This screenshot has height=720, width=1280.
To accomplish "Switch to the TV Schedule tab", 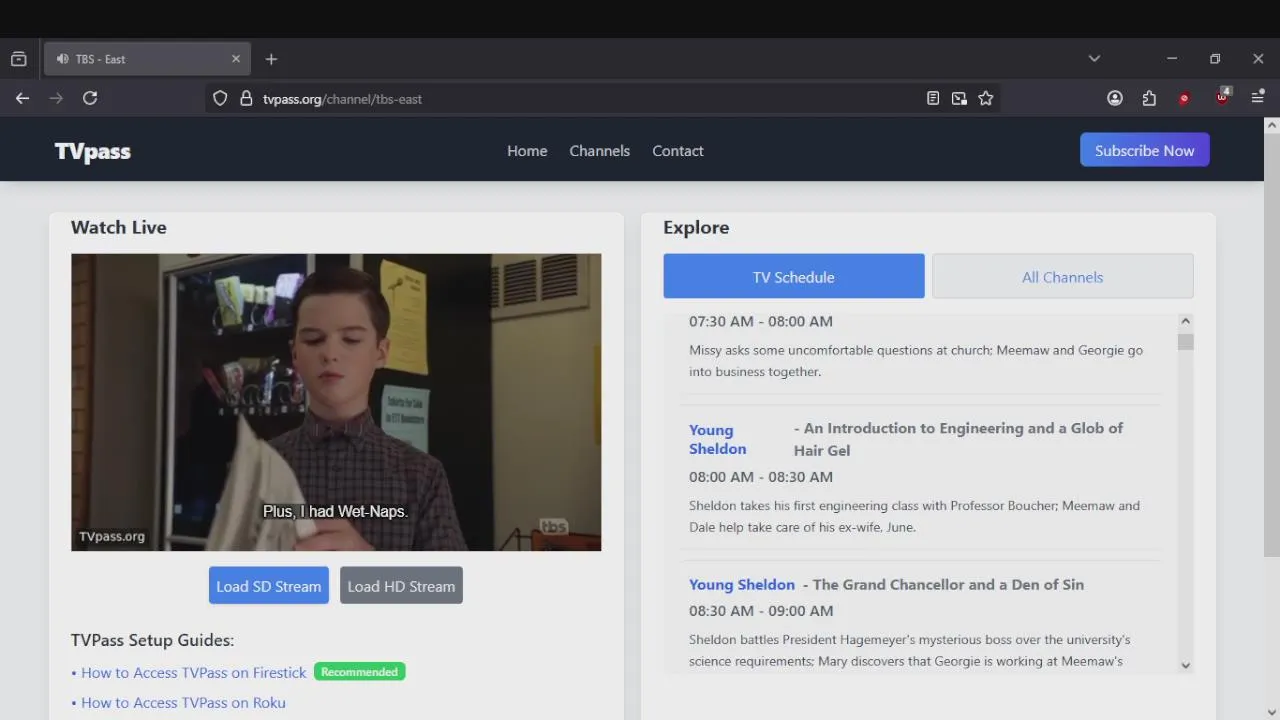I will pyautogui.click(x=794, y=276).
